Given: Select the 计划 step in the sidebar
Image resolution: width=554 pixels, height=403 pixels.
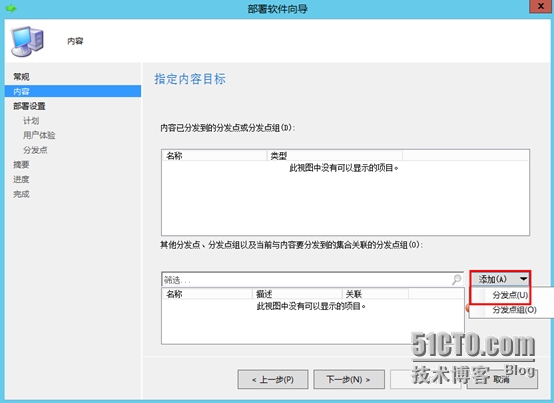Looking at the screenshot, I should pos(31,121).
